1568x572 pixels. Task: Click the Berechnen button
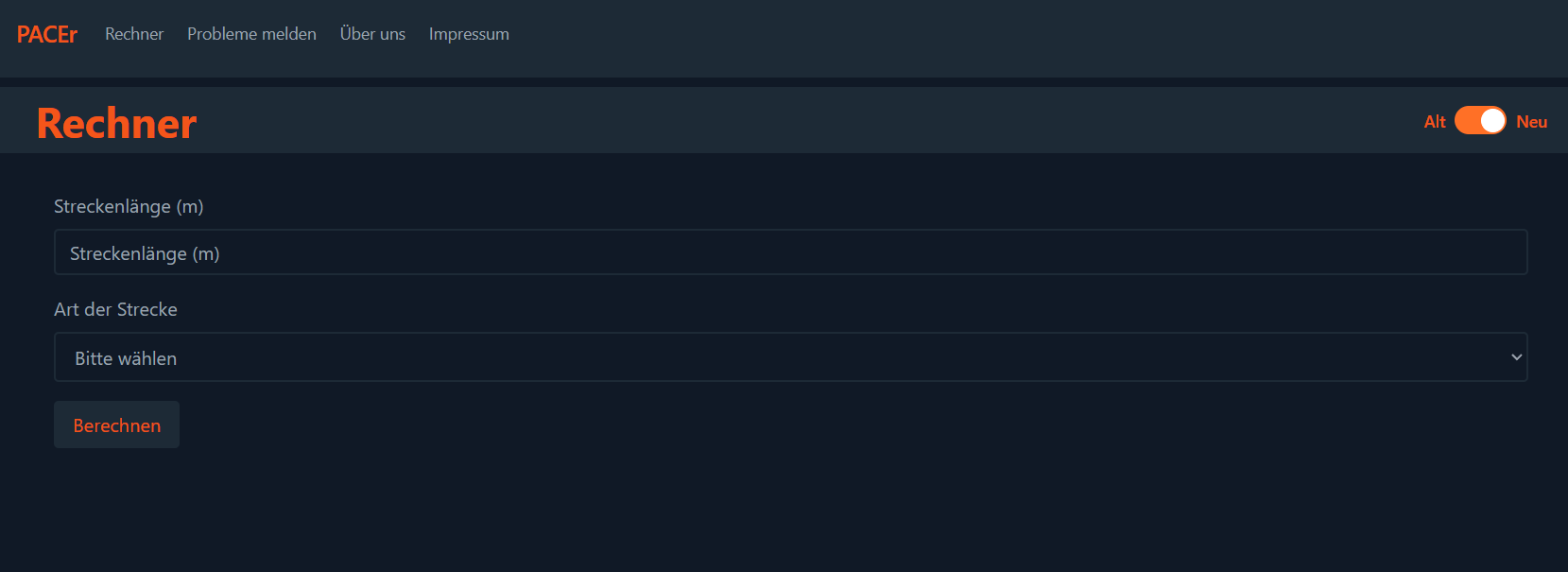tap(116, 425)
